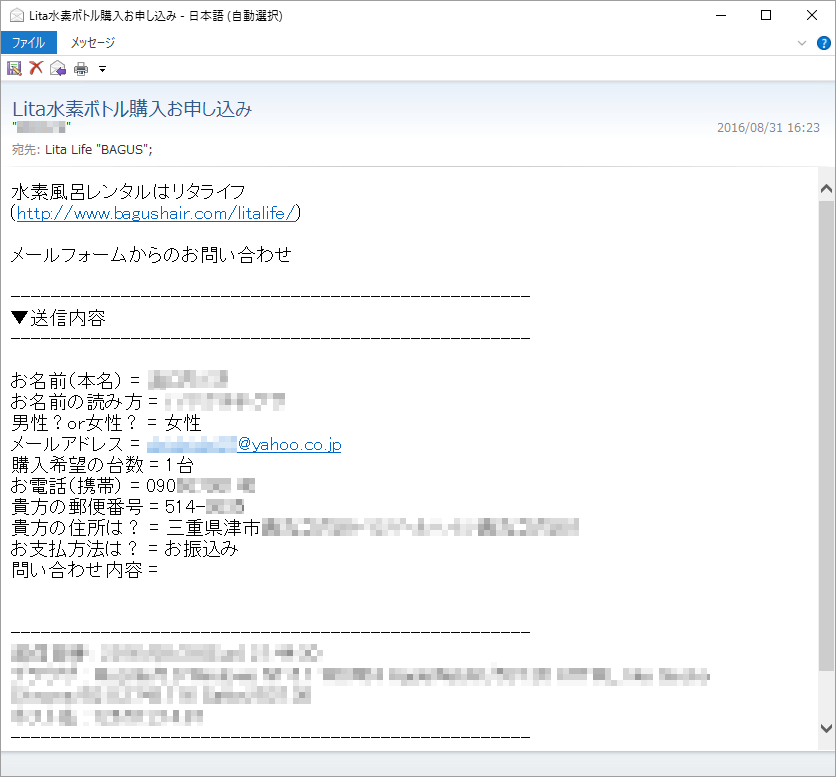836x777 pixels.
Task: Click the envelope icon in the title bar
Action: point(17,15)
